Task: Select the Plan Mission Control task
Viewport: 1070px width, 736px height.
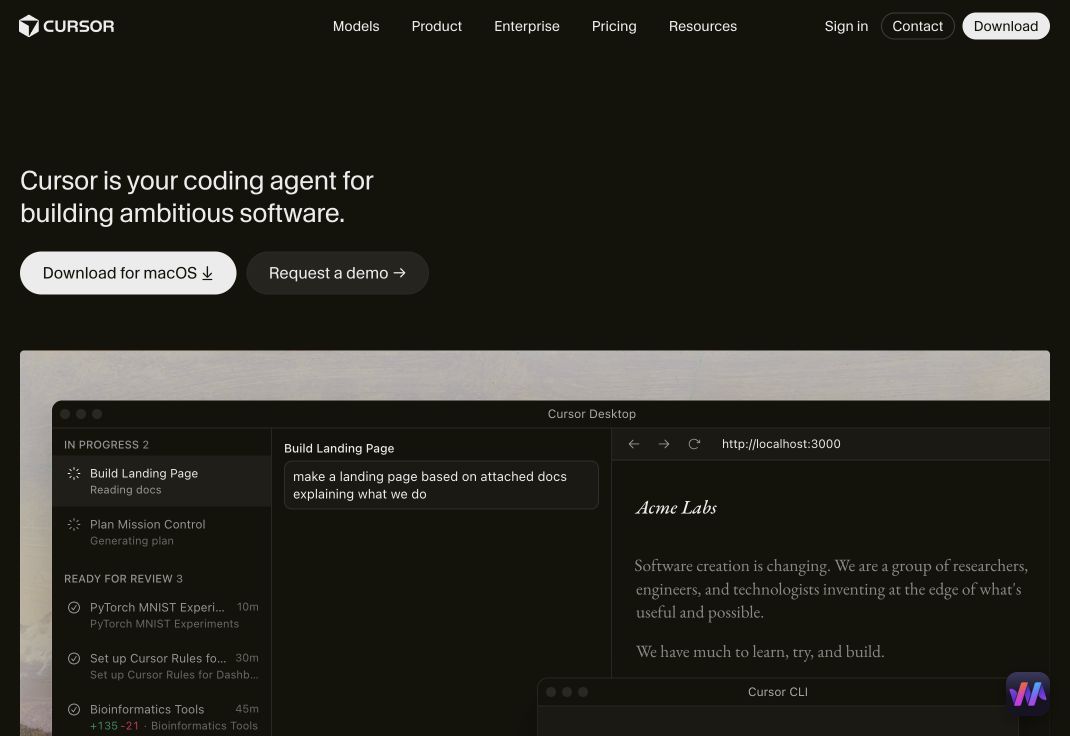Action: (x=162, y=532)
